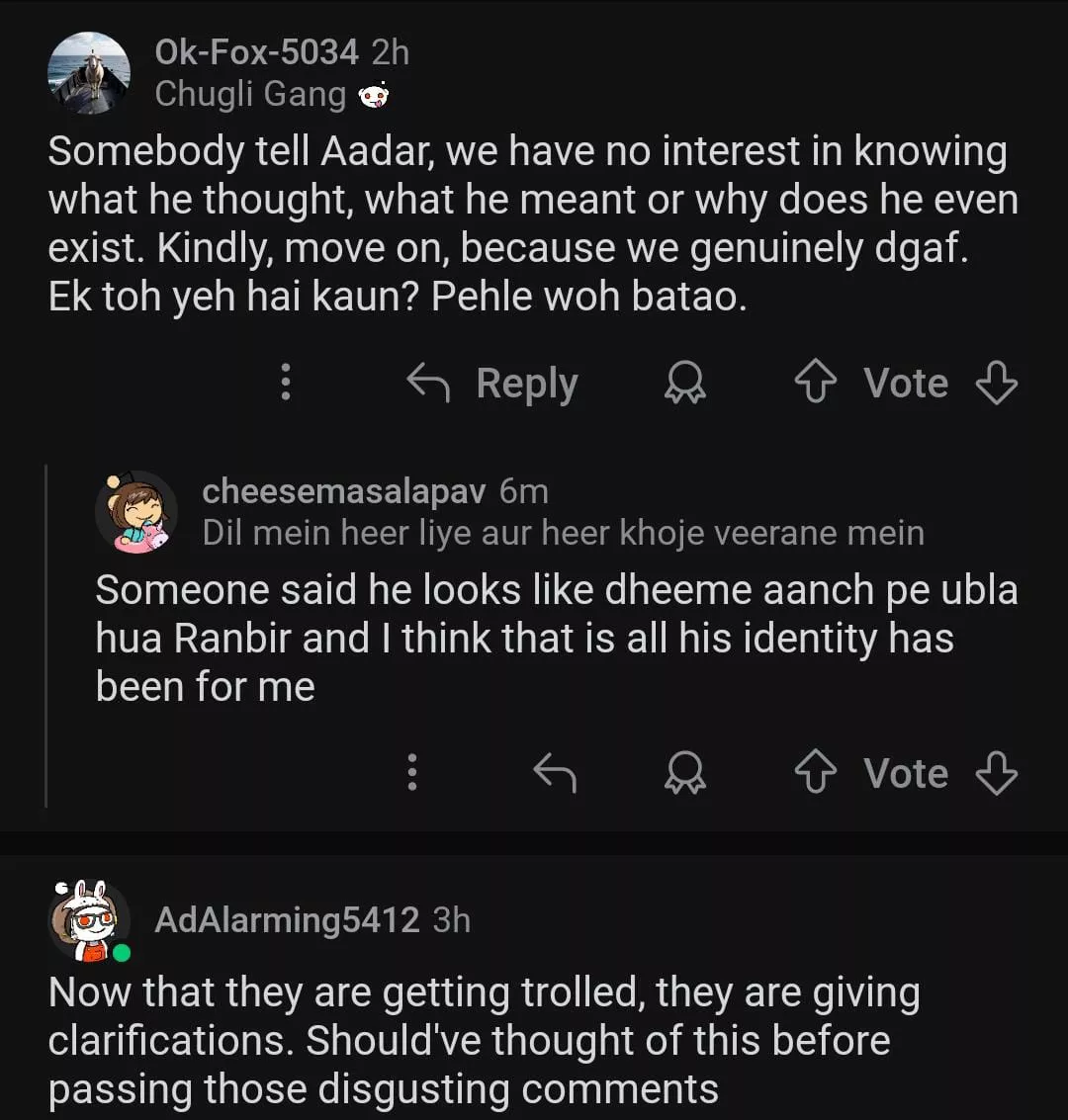Click the Snoo emoji beside Chugli Gang
1068x1120 pixels.
[374, 96]
